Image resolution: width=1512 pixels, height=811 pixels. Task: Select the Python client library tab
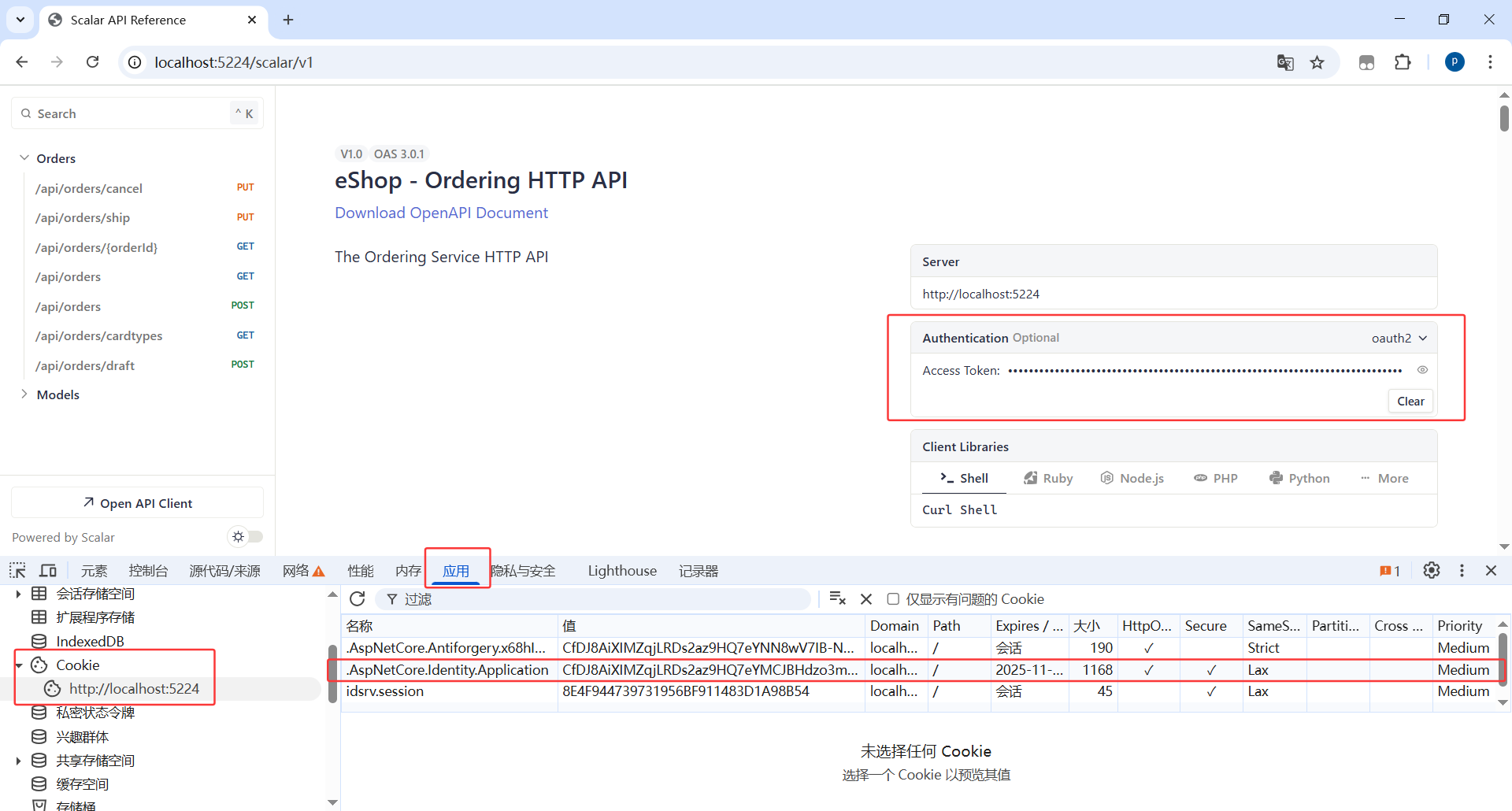click(x=1299, y=478)
